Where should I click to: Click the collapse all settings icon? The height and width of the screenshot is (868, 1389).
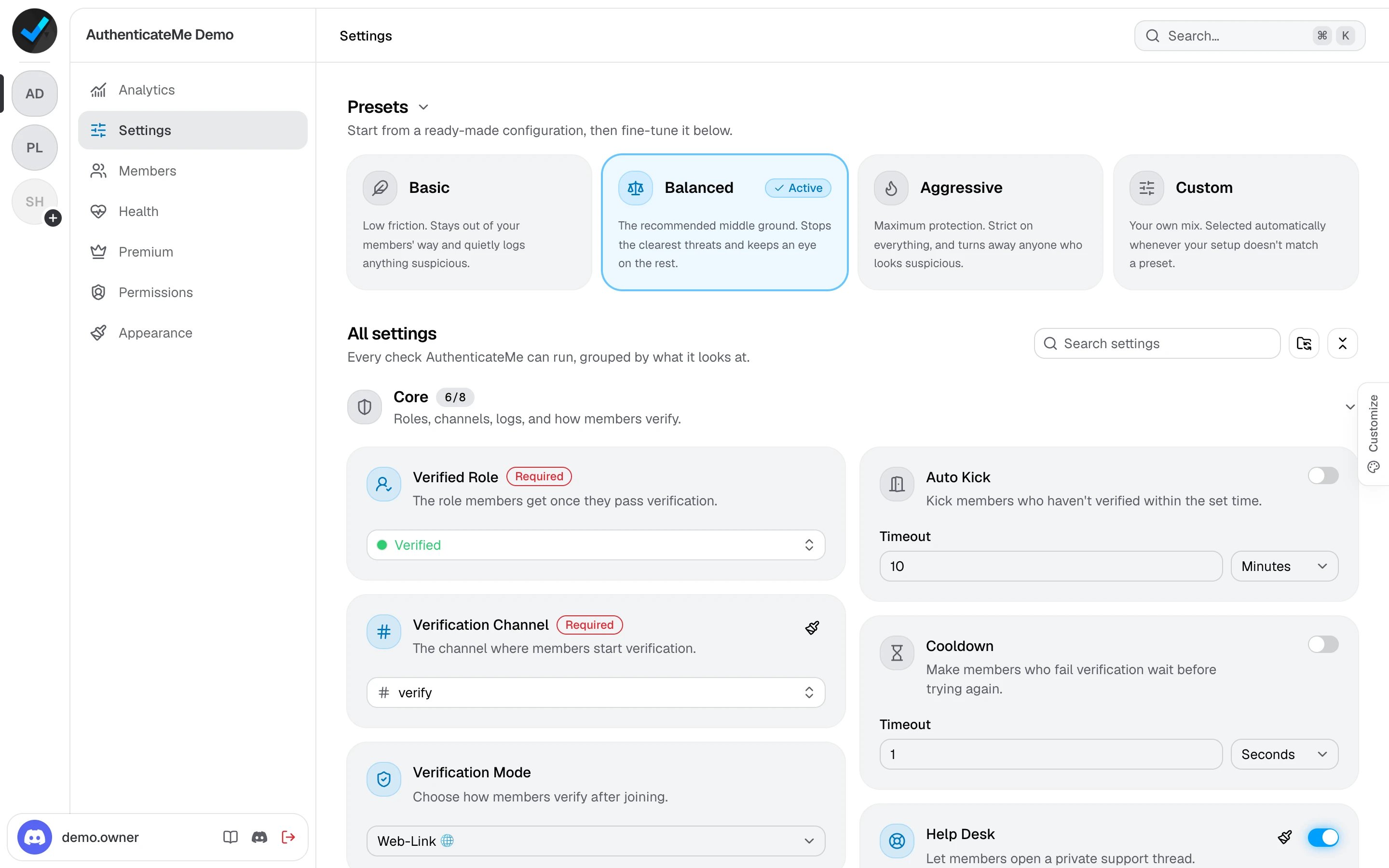(x=1343, y=343)
